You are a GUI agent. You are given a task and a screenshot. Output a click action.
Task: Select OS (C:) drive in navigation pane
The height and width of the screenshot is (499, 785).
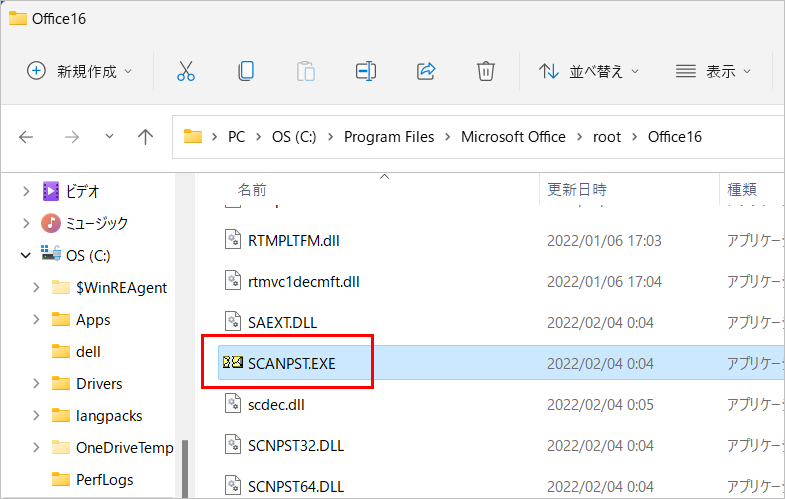[88, 255]
